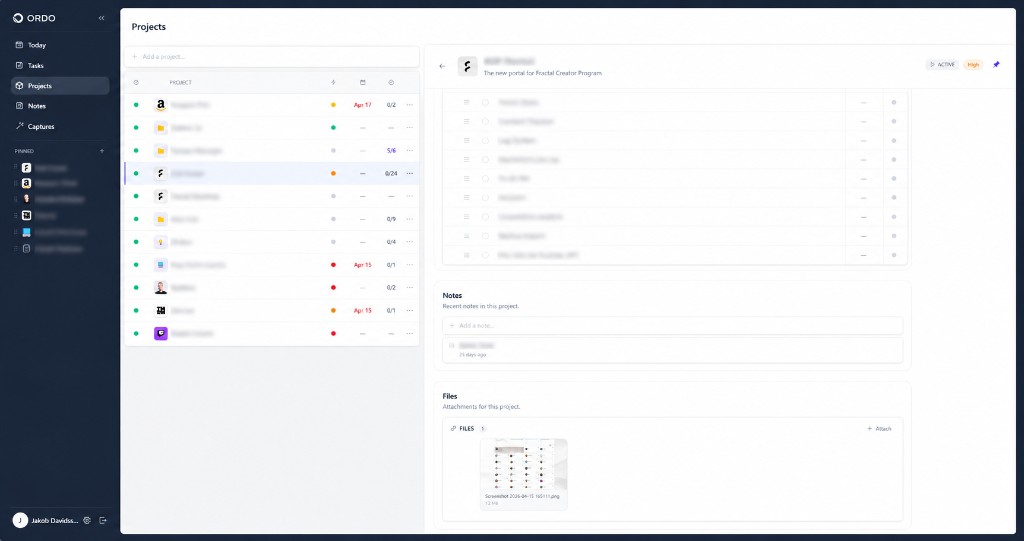Click the red priority dot on Apr 15 row
Image resolution: width=1024 pixels, height=541 pixels.
click(333, 265)
